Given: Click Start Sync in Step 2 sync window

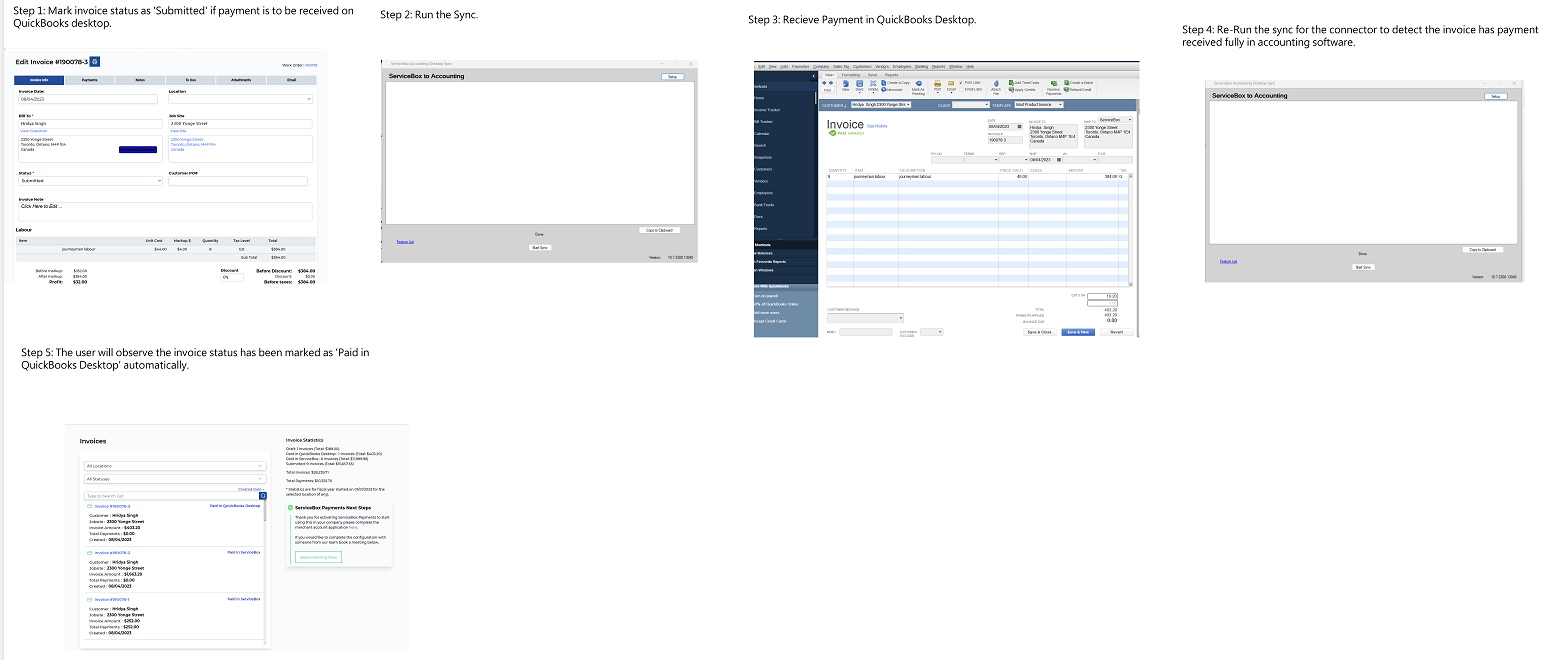Looking at the screenshot, I should [x=540, y=247].
